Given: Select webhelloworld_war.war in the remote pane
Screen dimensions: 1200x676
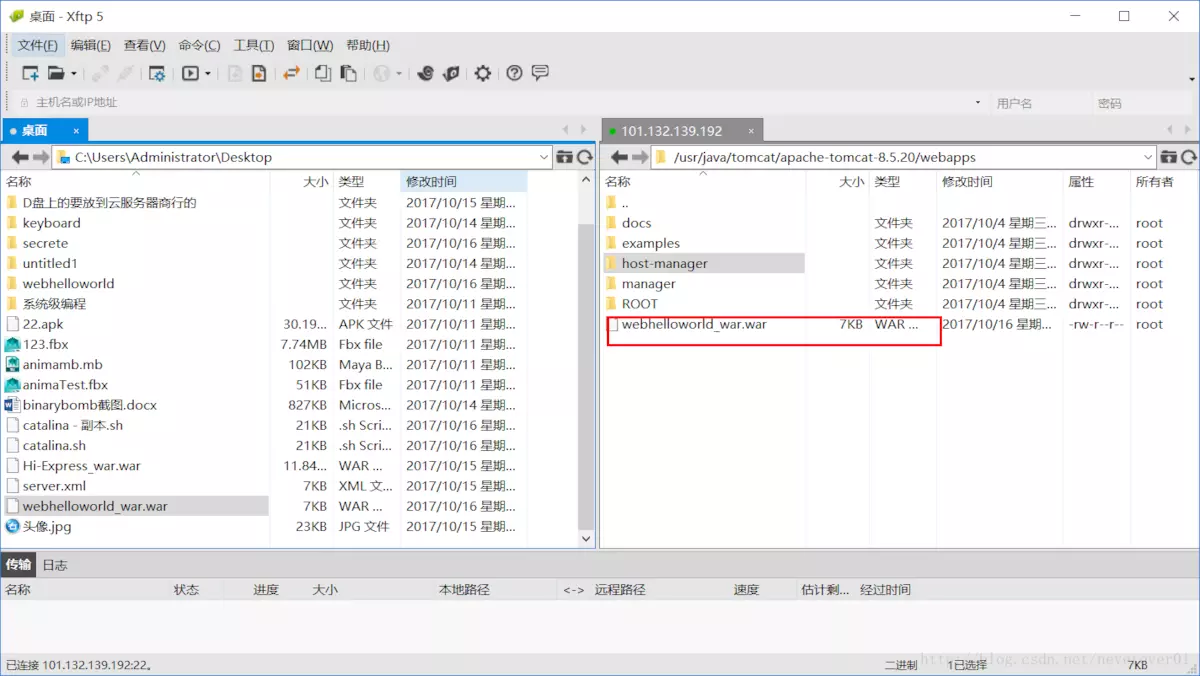Looking at the screenshot, I should tap(693, 324).
